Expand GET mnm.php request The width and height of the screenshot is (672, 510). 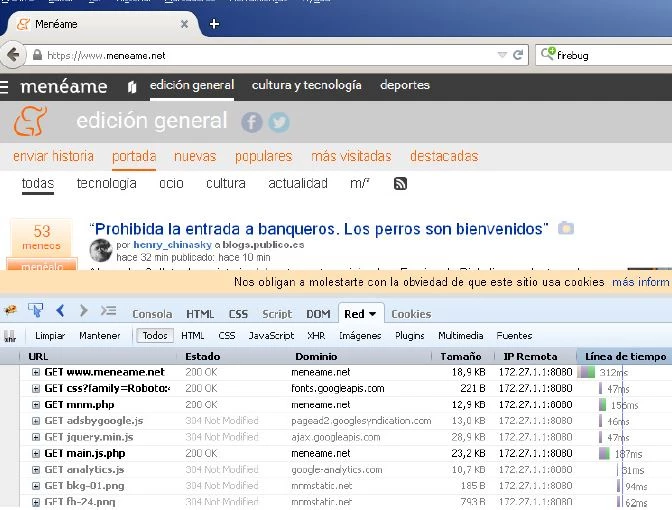pos(36,405)
